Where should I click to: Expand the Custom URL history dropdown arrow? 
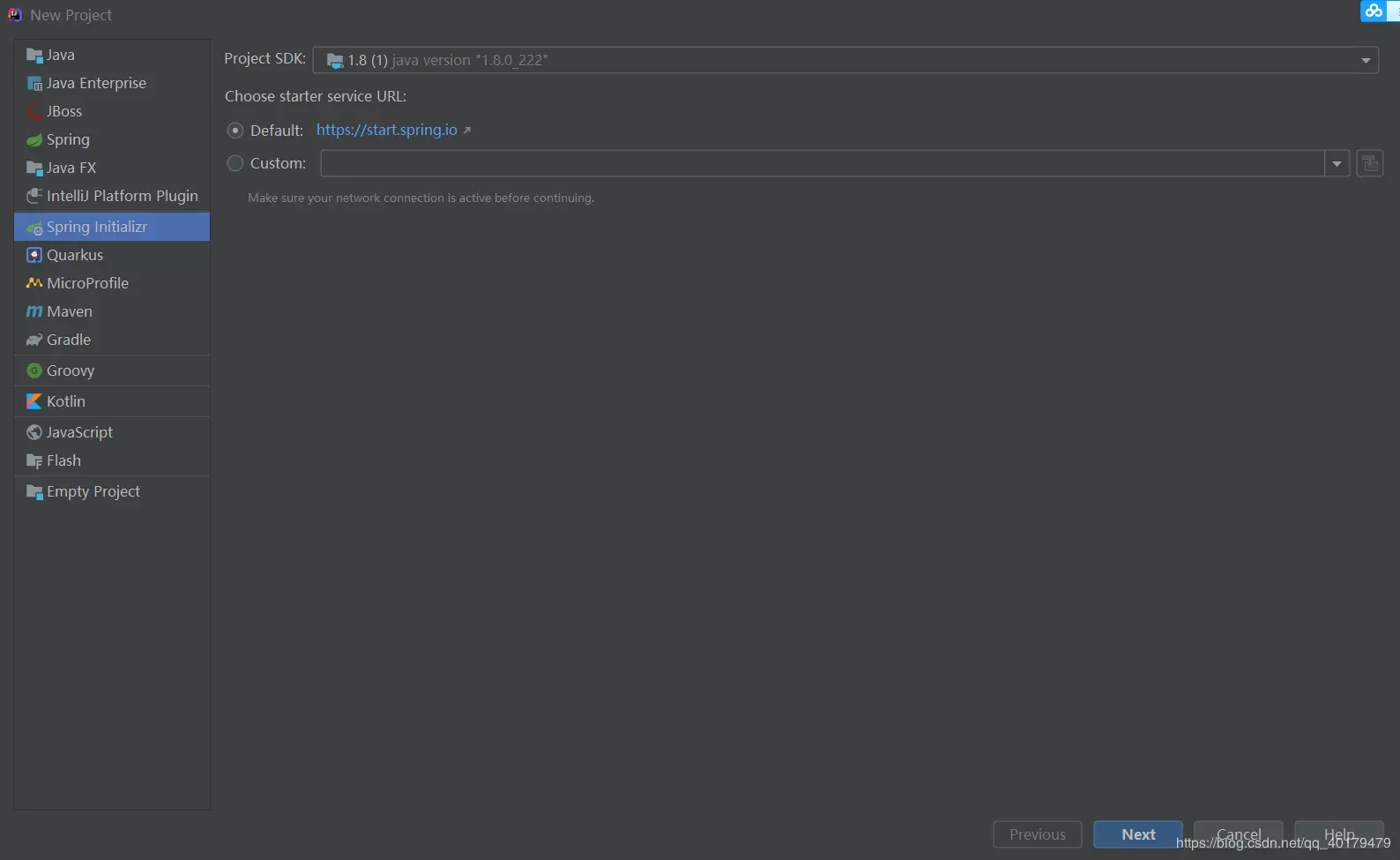pos(1337,163)
